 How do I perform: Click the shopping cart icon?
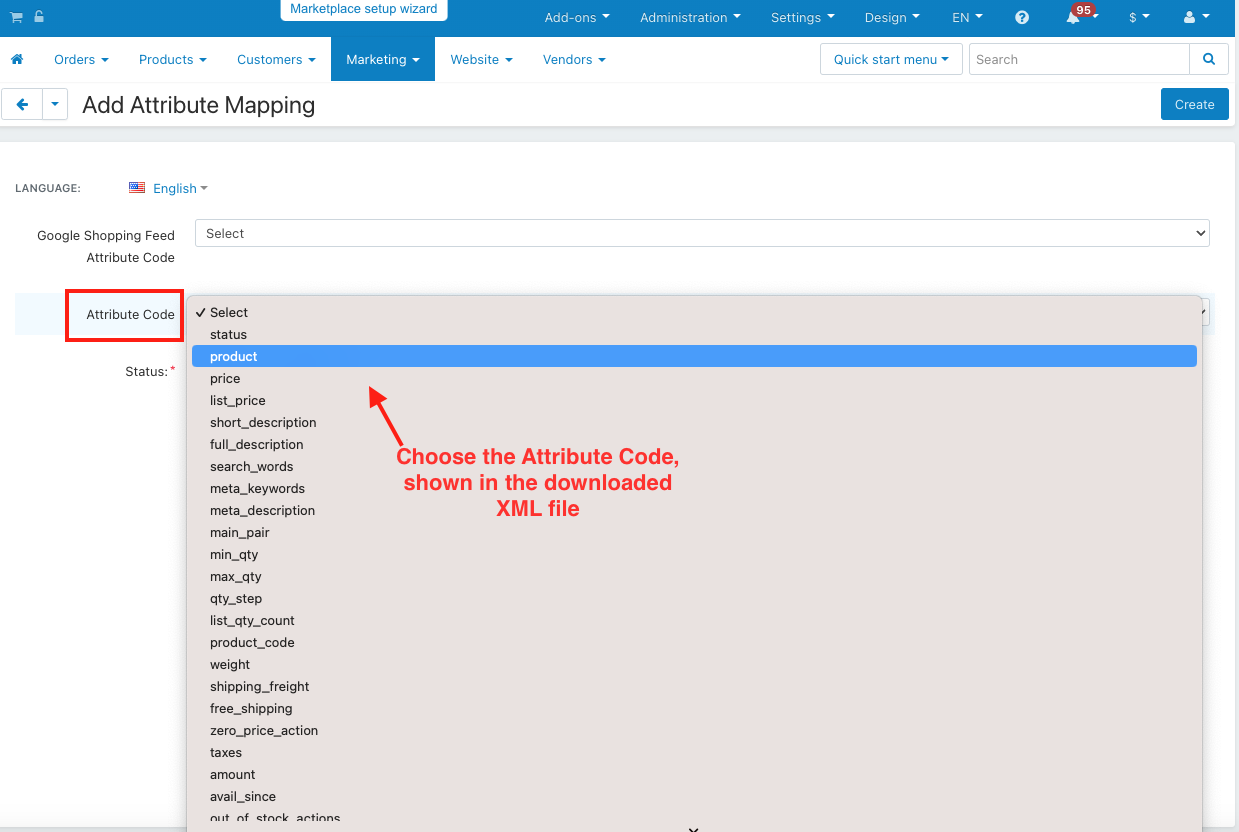point(16,17)
